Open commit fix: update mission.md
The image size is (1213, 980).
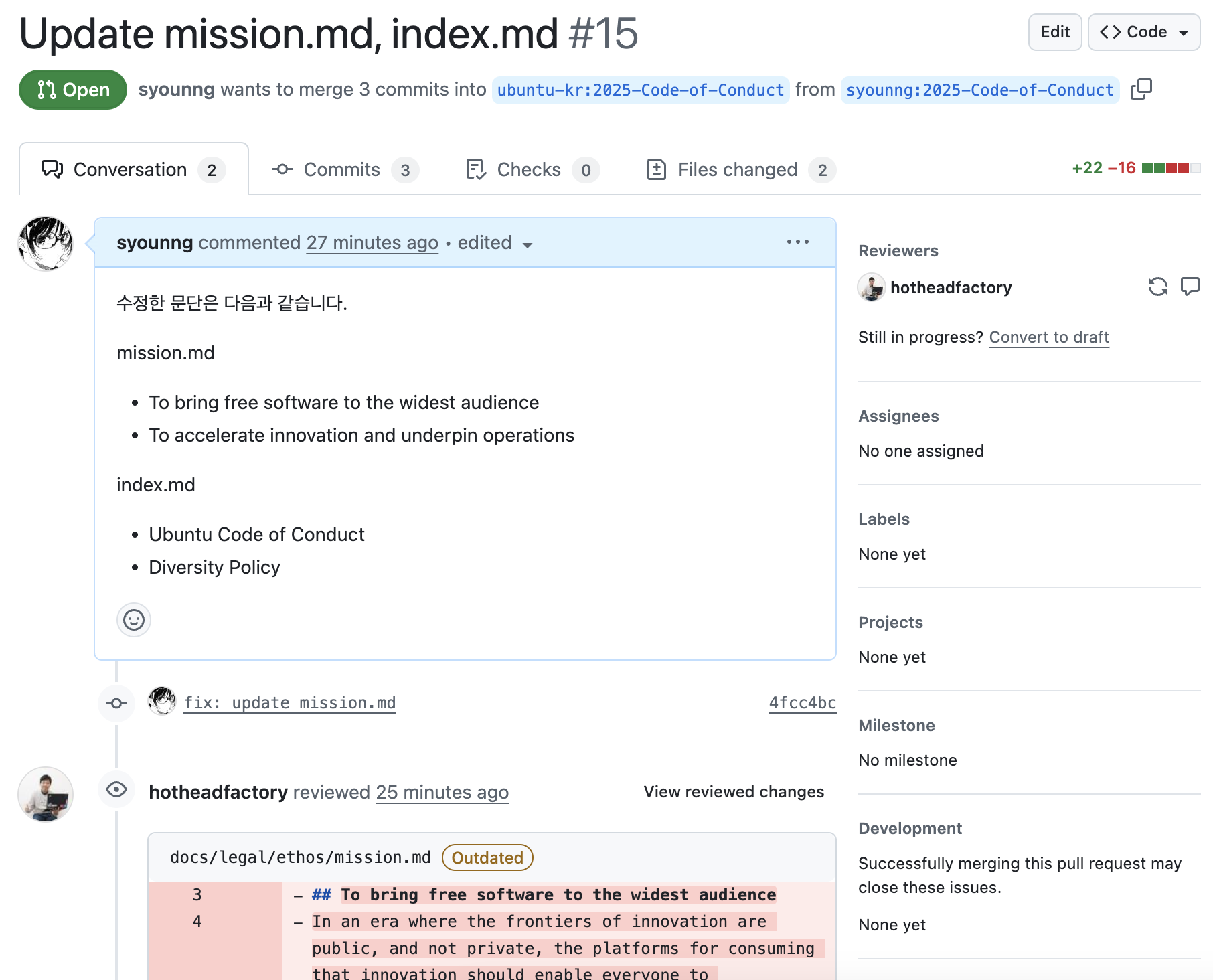(x=290, y=703)
